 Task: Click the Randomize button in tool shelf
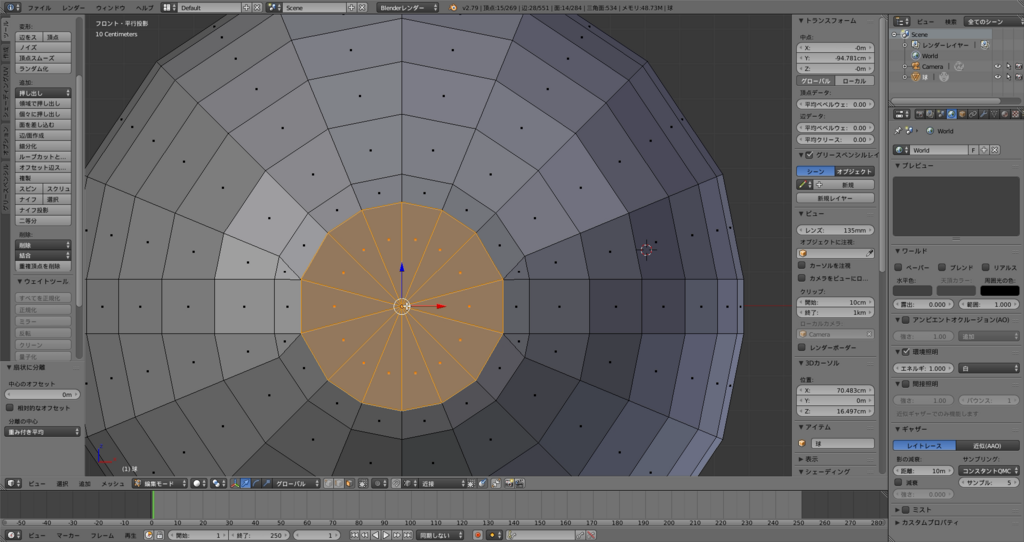pyautogui.click(x=43, y=69)
